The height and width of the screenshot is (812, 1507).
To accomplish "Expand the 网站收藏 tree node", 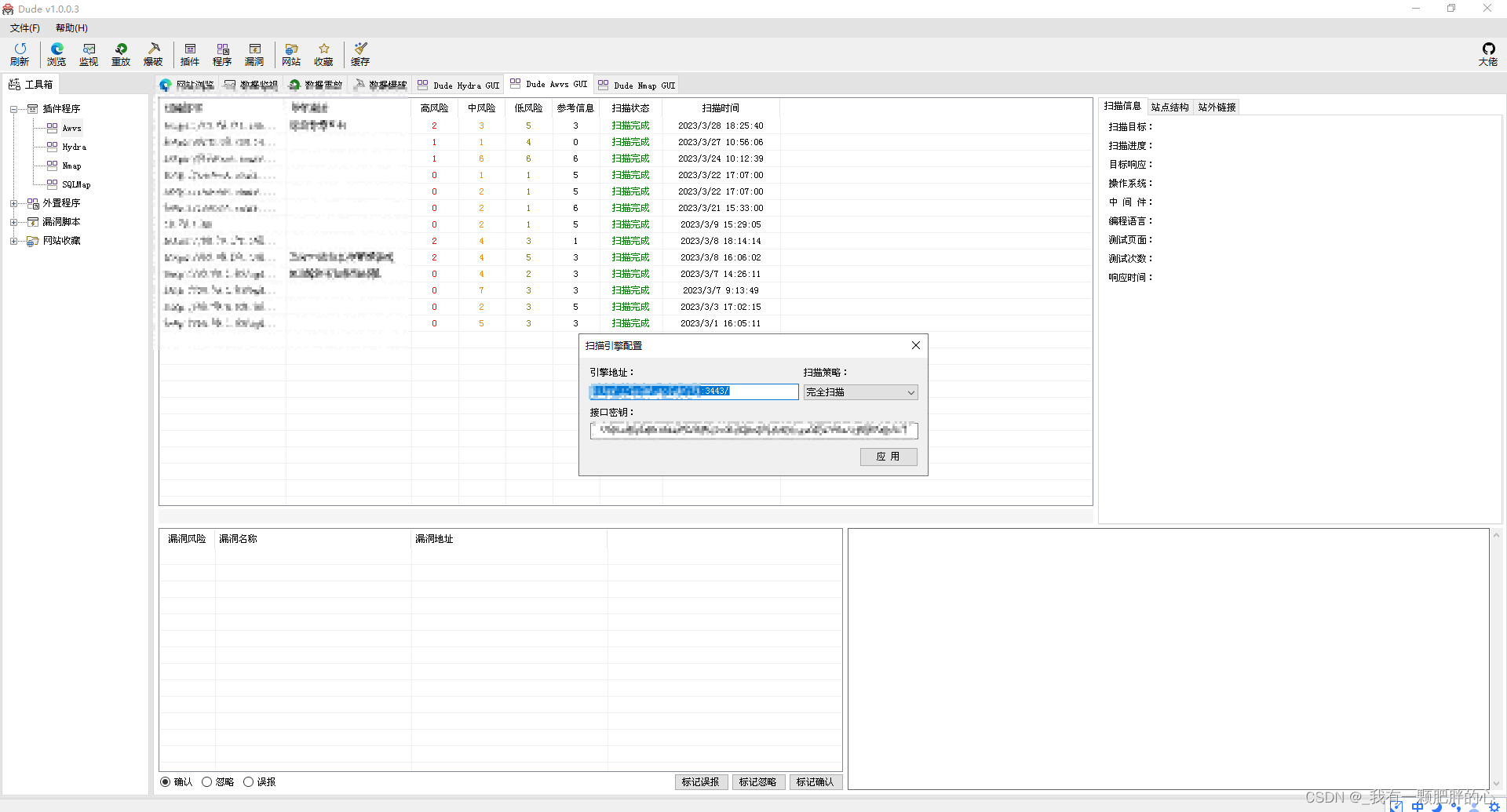I will pos(13,241).
